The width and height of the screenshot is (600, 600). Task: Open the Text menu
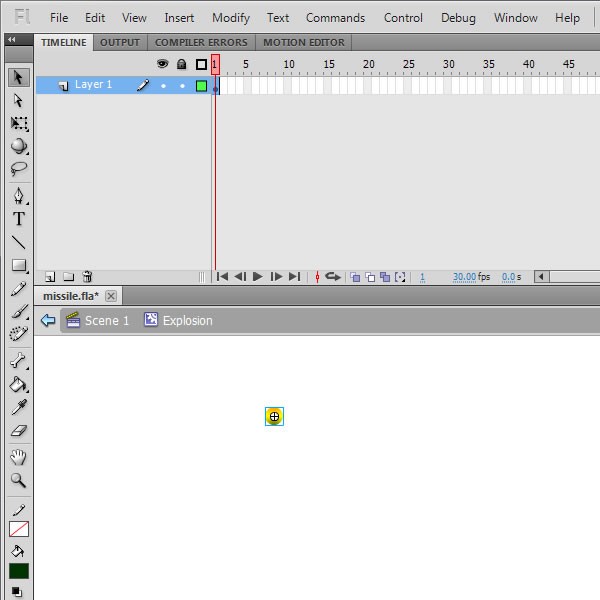278,18
